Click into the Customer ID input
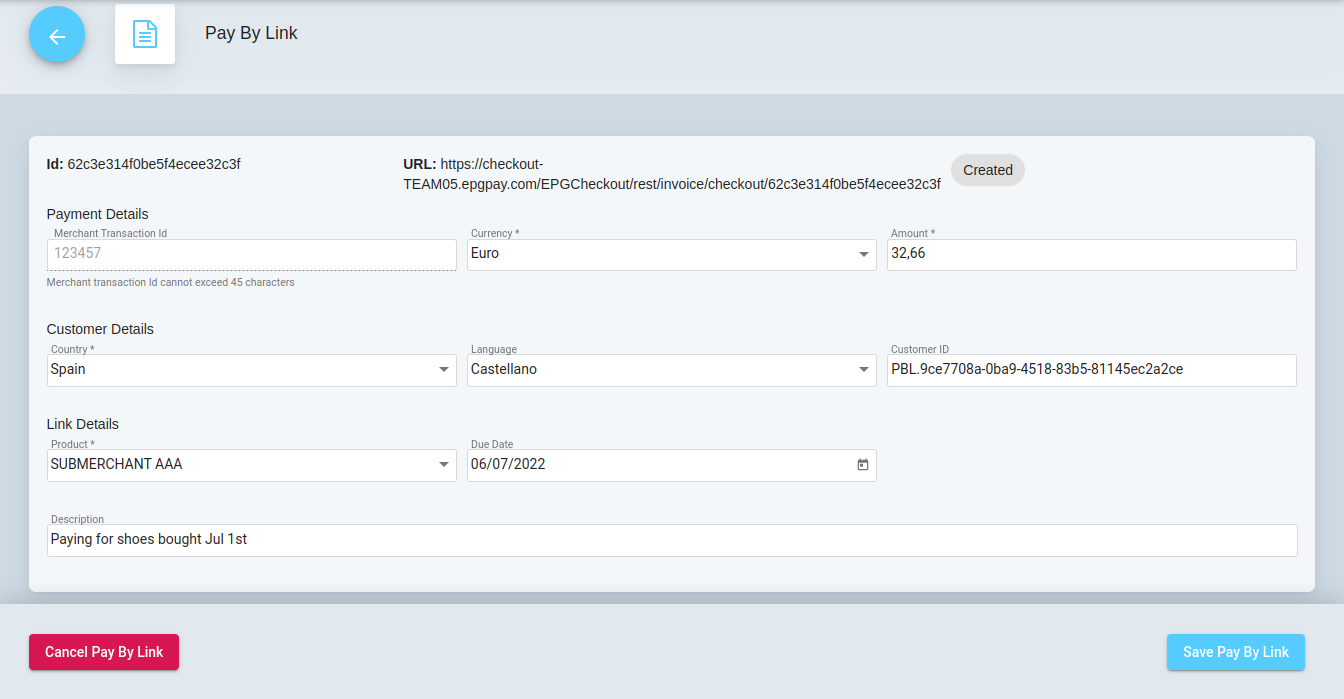1344x699 pixels. click(1090, 370)
